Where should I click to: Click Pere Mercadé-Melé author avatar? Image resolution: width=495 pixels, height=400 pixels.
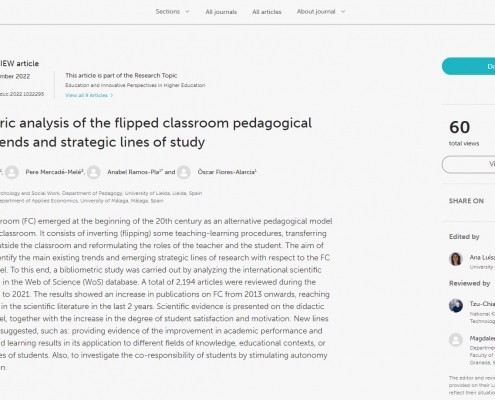12,172
